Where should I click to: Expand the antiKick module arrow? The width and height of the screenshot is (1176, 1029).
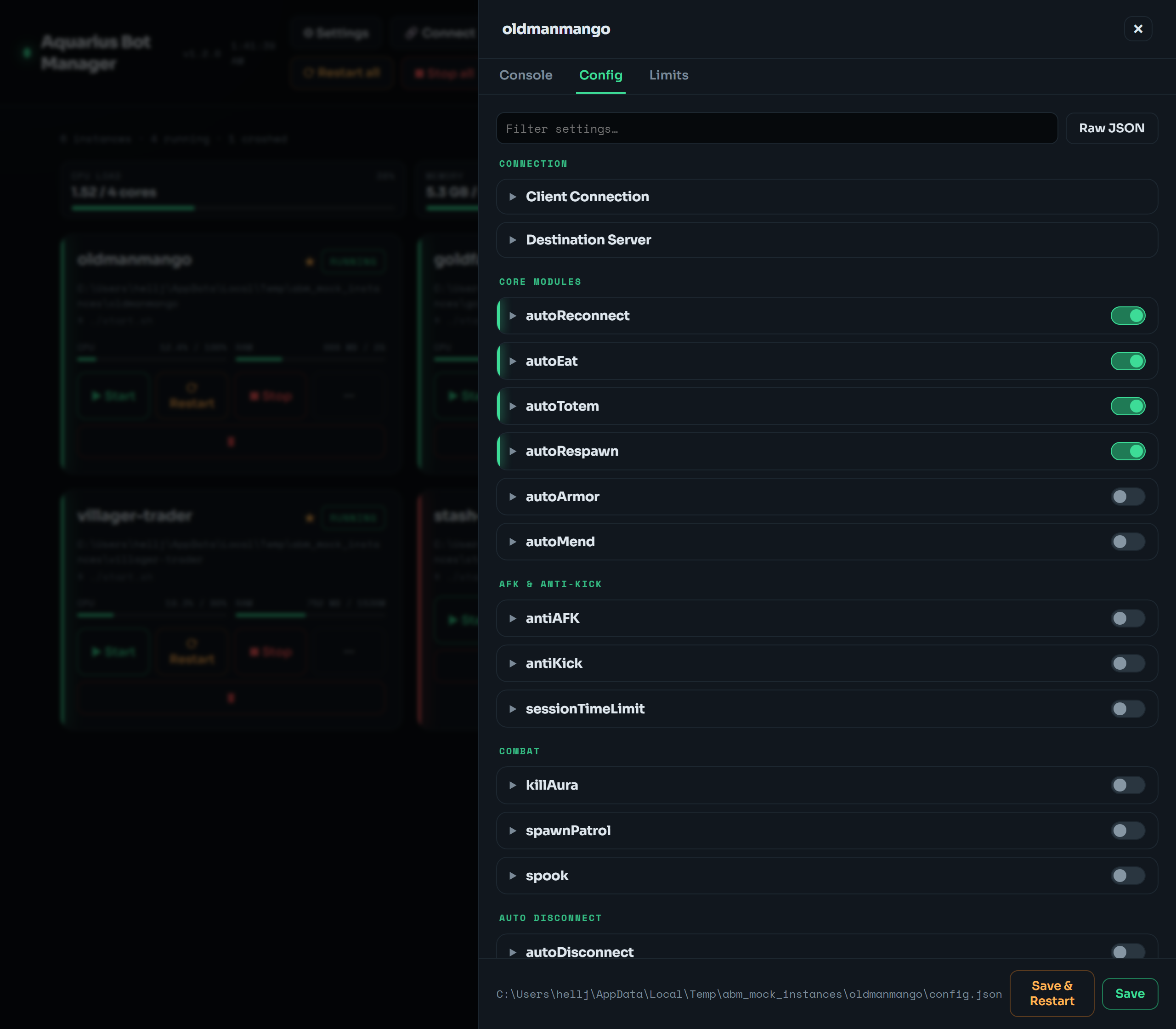coord(513,664)
